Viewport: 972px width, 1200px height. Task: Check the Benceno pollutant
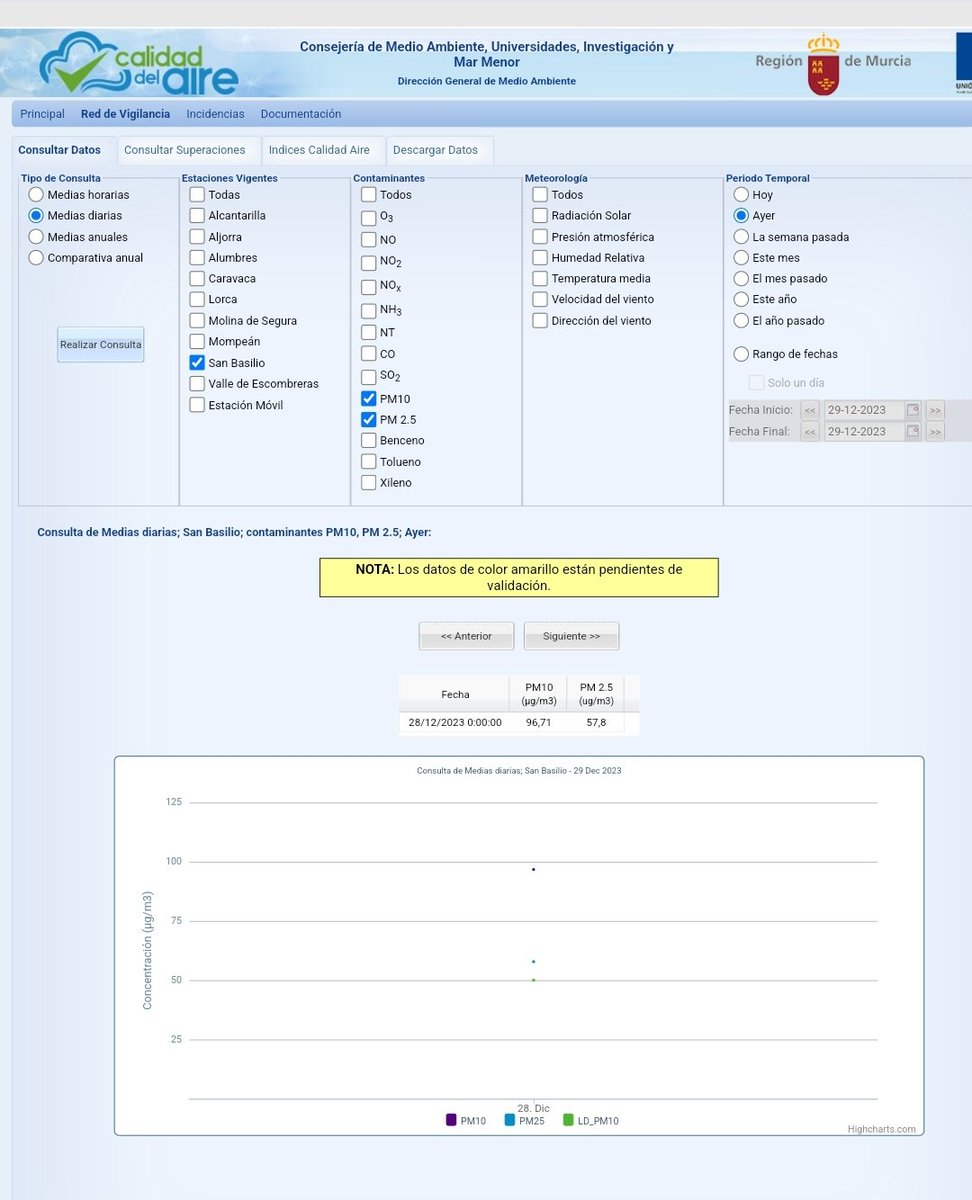pyautogui.click(x=369, y=440)
